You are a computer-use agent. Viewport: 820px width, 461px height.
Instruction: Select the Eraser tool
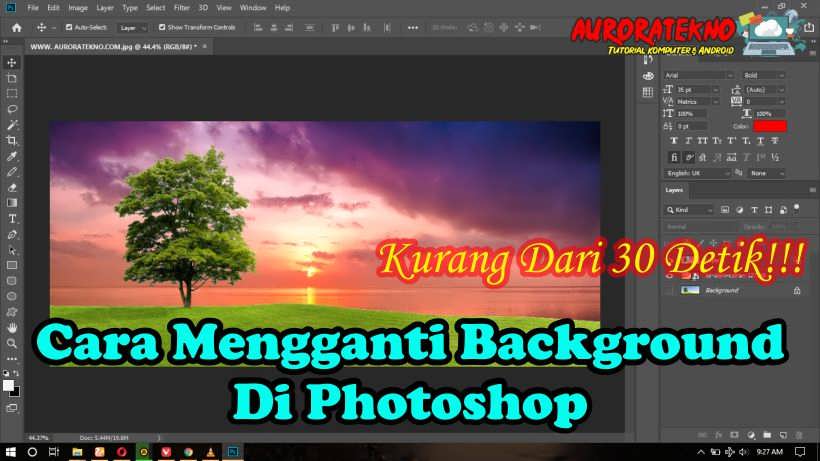point(12,187)
